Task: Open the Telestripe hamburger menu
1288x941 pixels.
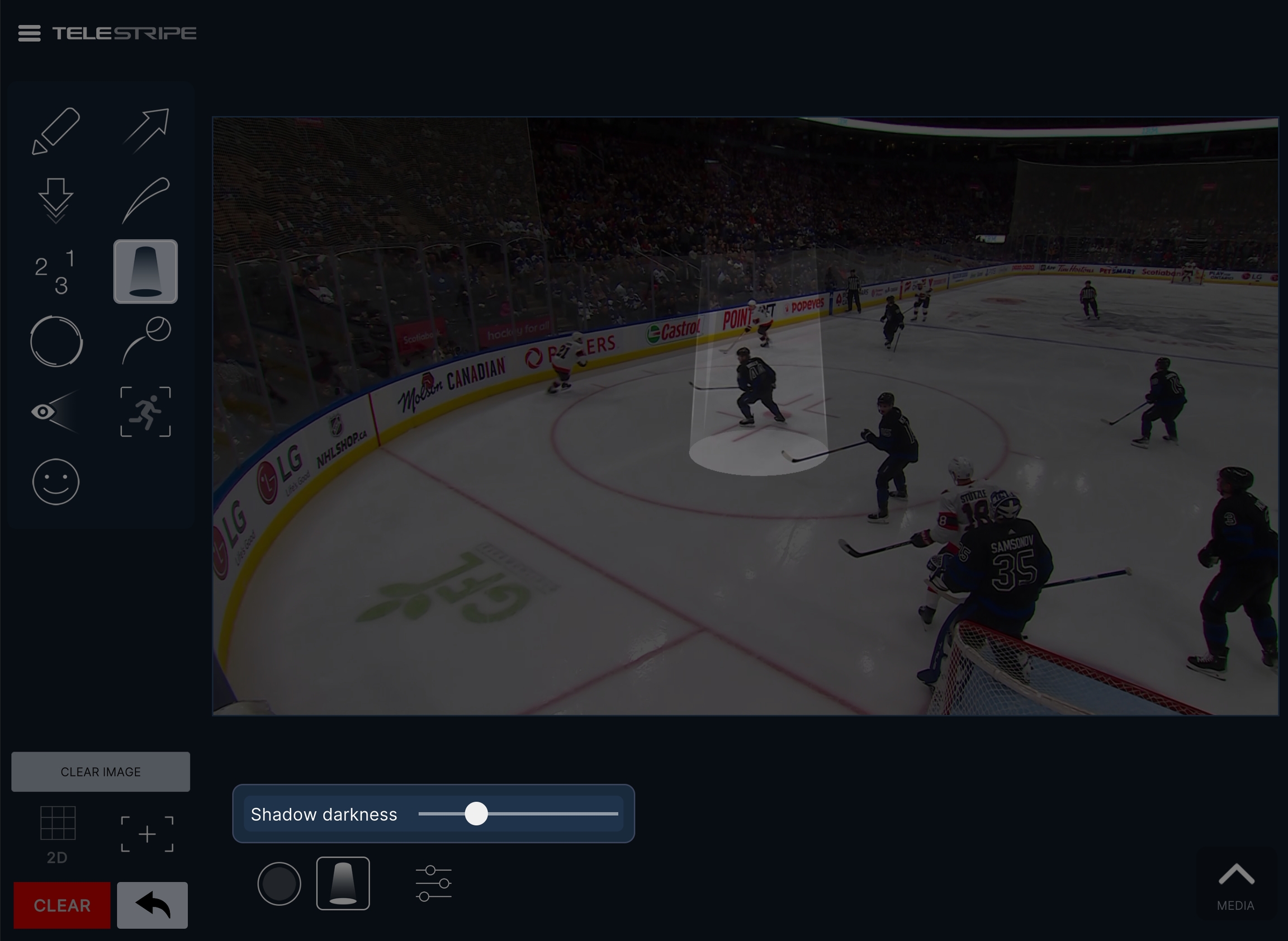Action: [30, 33]
